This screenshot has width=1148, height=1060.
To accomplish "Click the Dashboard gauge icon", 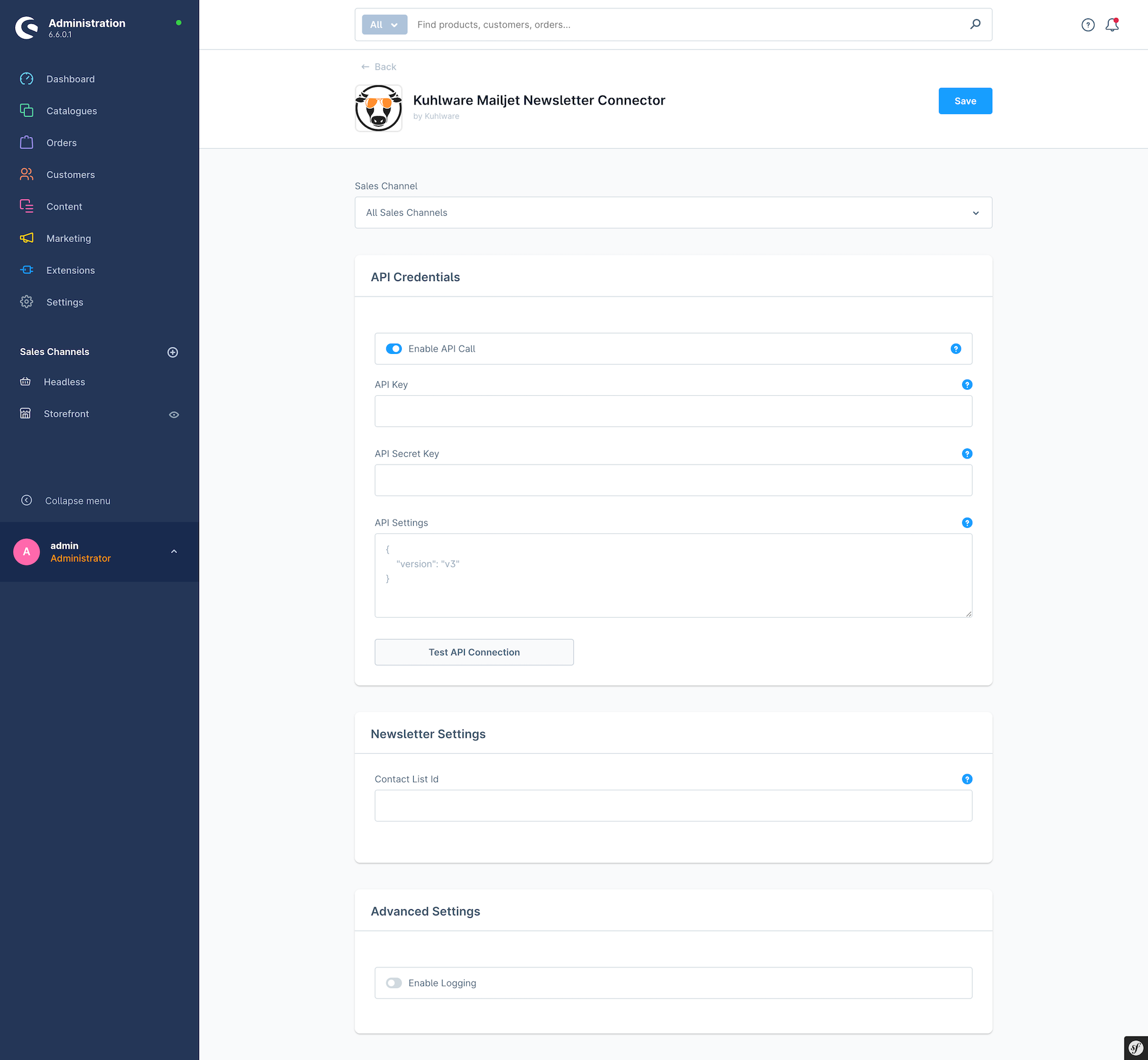I will [26, 79].
